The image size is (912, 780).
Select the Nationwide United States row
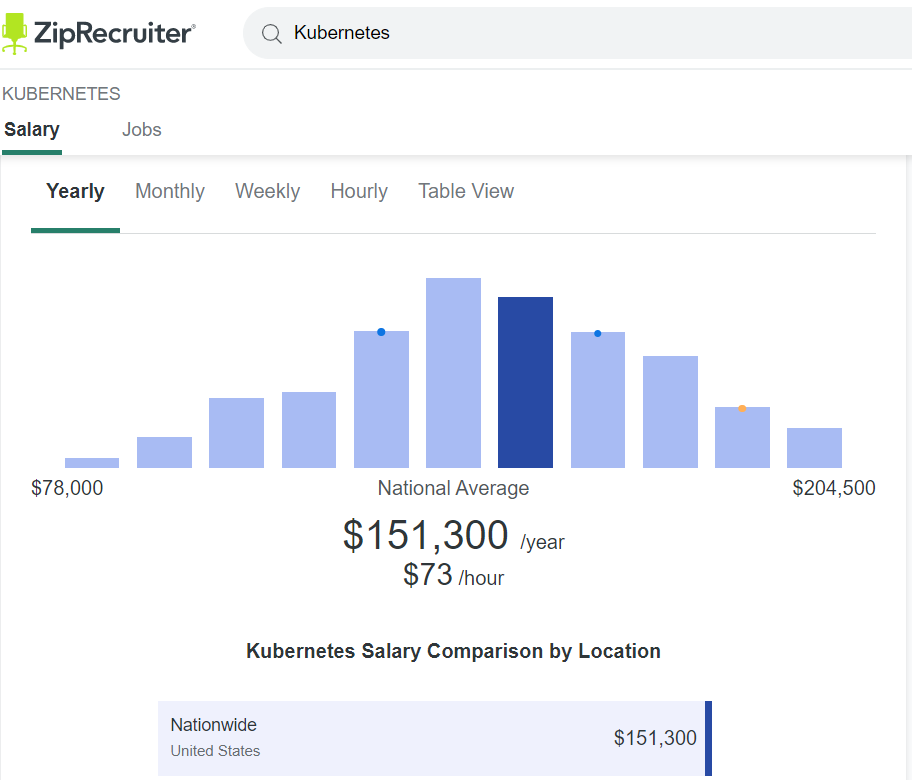point(434,738)
